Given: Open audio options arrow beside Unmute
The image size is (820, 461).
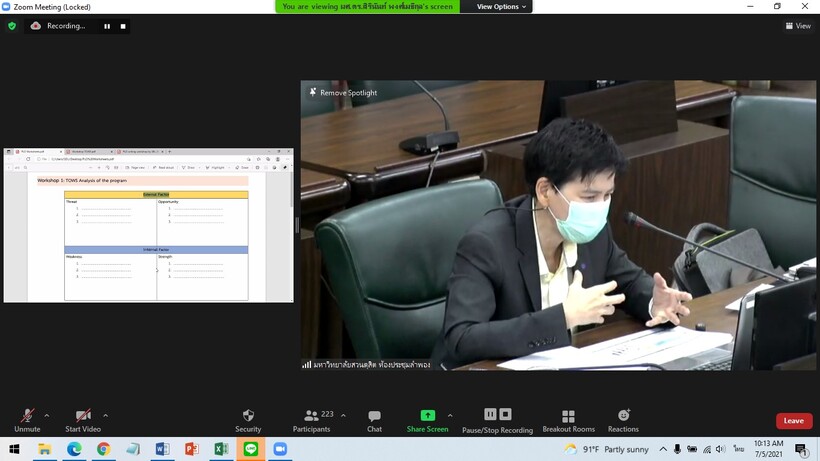Looking at the screenshot, I should pyautogui.click(x=47, y=416).
